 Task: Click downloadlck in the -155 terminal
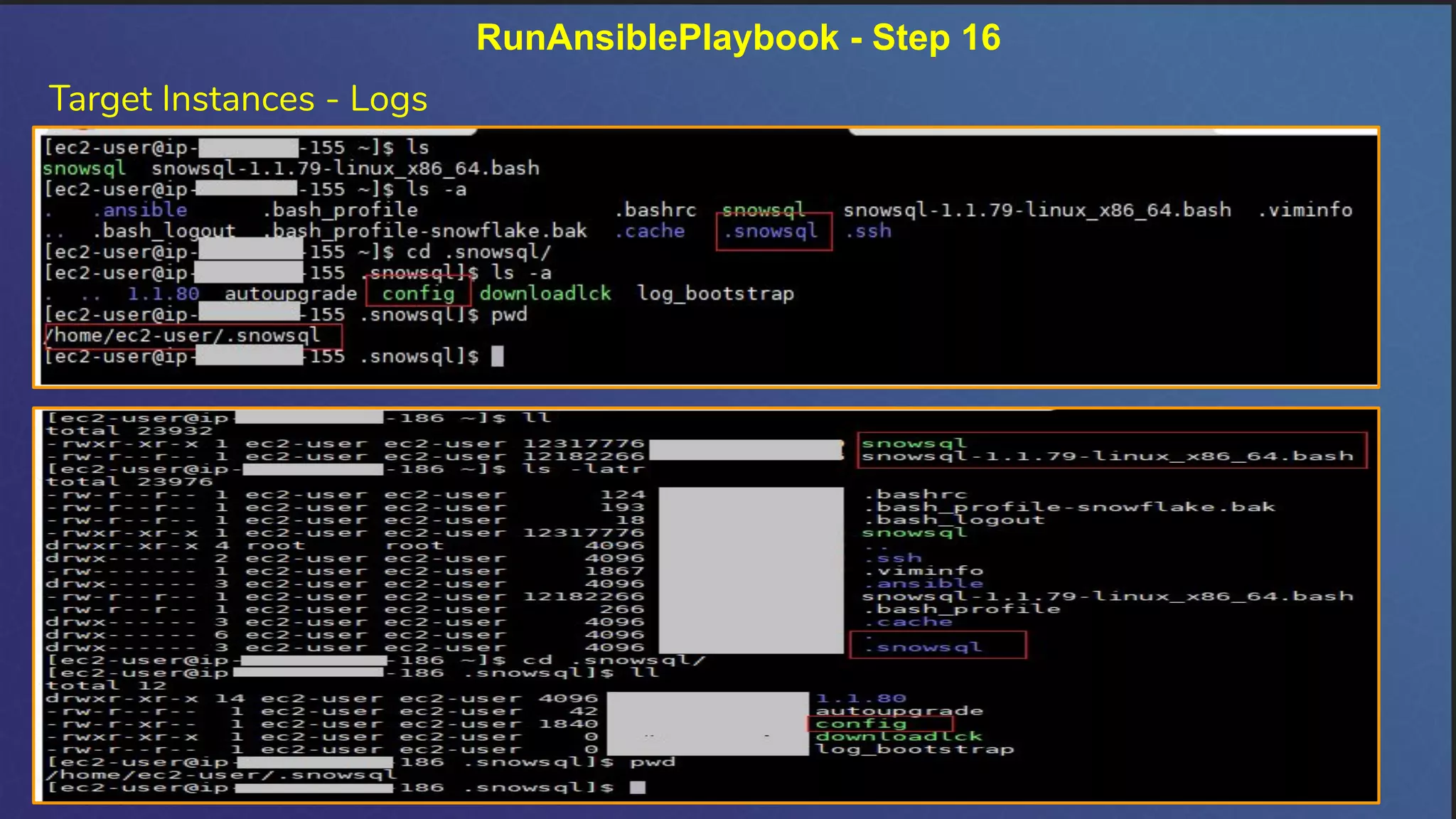click(545, 294)
